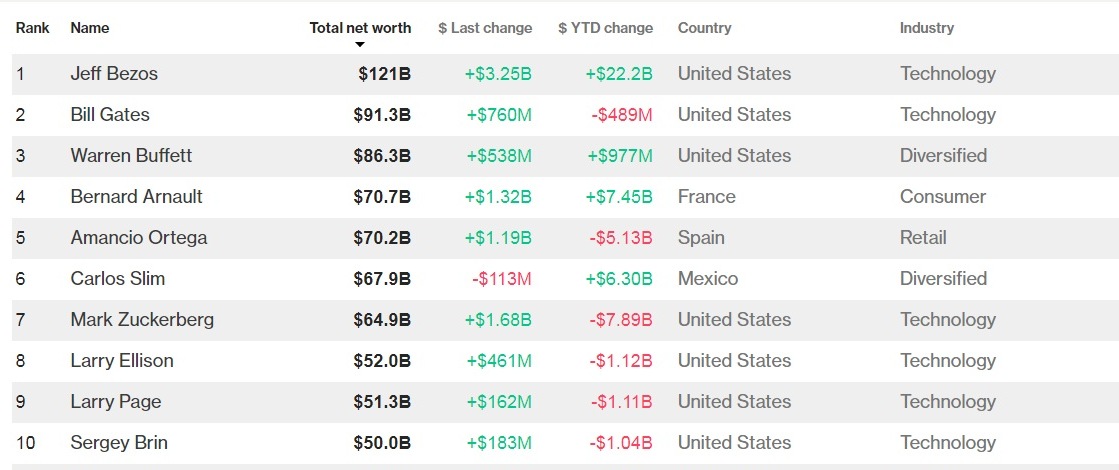Click on Amancio Ortega's name
Screen dimensions: 1119x470
(x=139, y=237)
